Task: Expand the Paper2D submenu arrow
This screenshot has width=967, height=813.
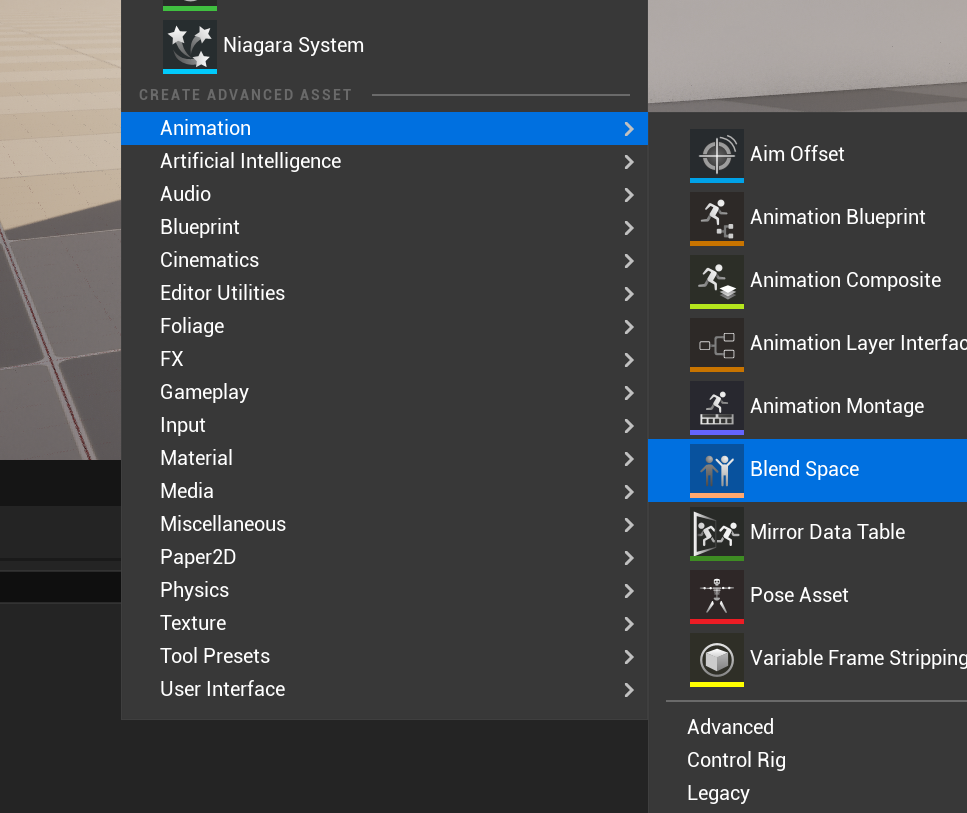Action: click(x=628, y=558)
